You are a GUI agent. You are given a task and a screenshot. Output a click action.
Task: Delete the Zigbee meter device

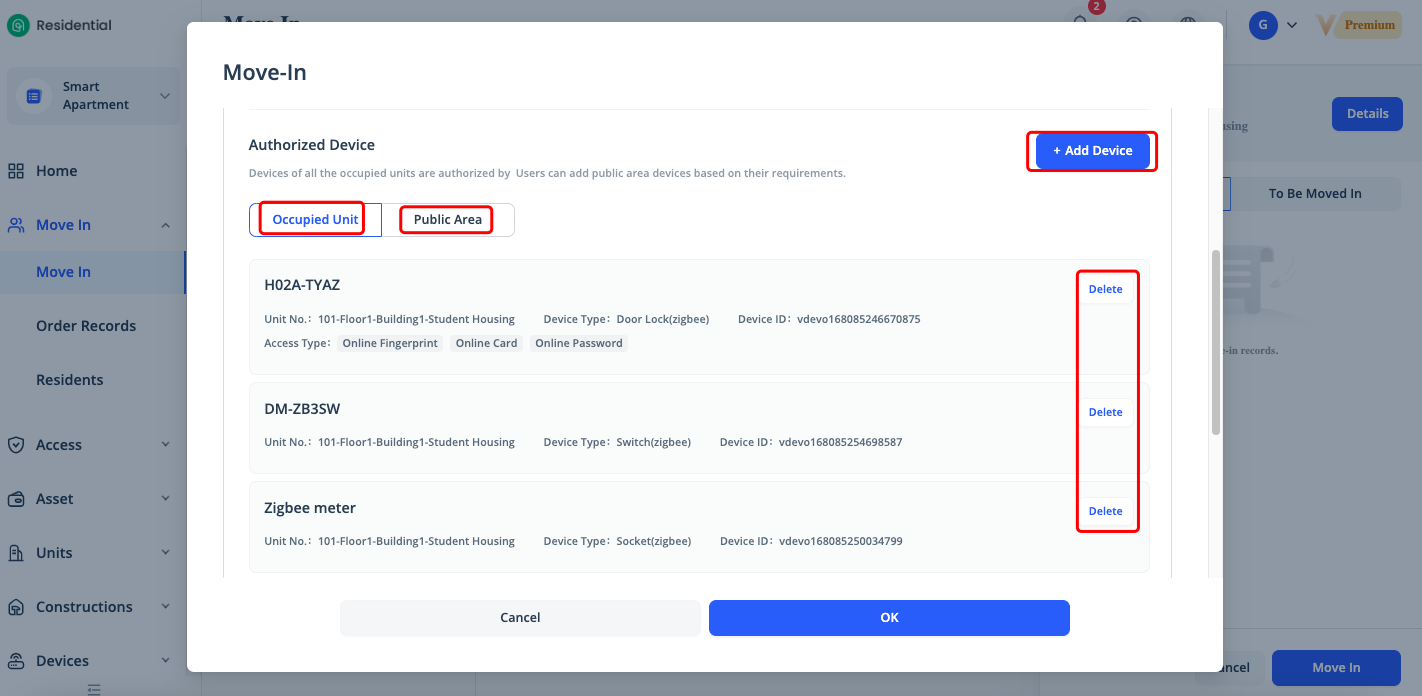pos(1105,511)
